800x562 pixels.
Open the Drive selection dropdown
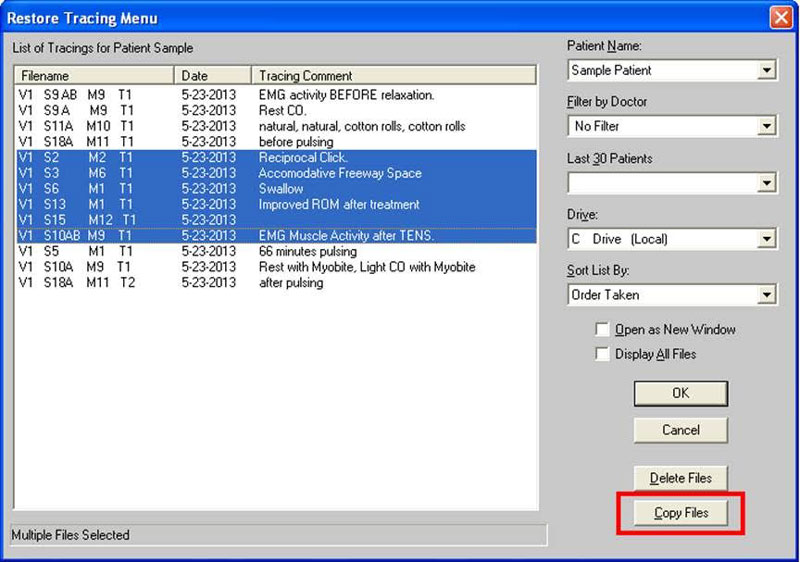[766, 239]
